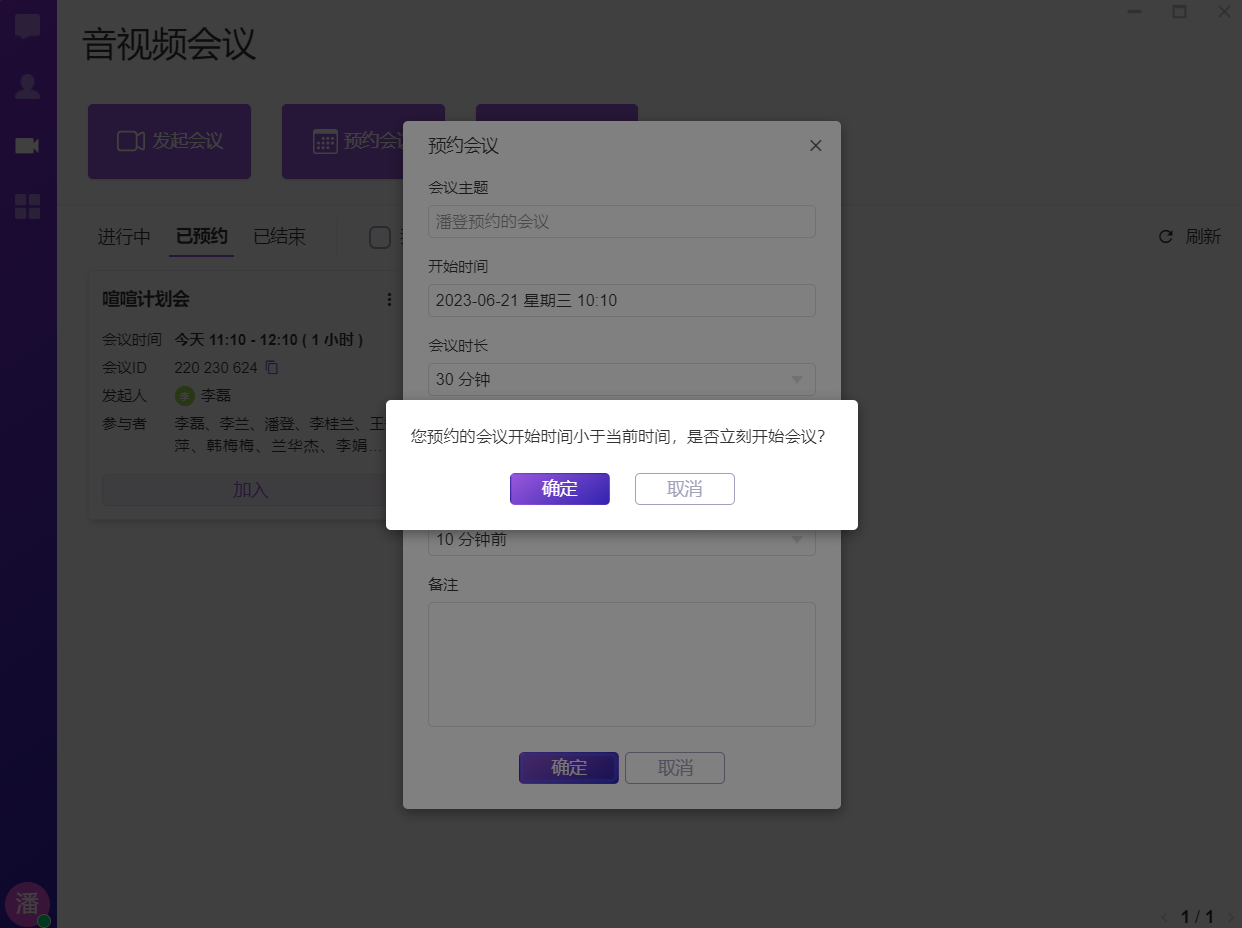Click the 发起会议 button
Screen dimensions: 1242x928
pyautogui.click(x=169, y=141)
